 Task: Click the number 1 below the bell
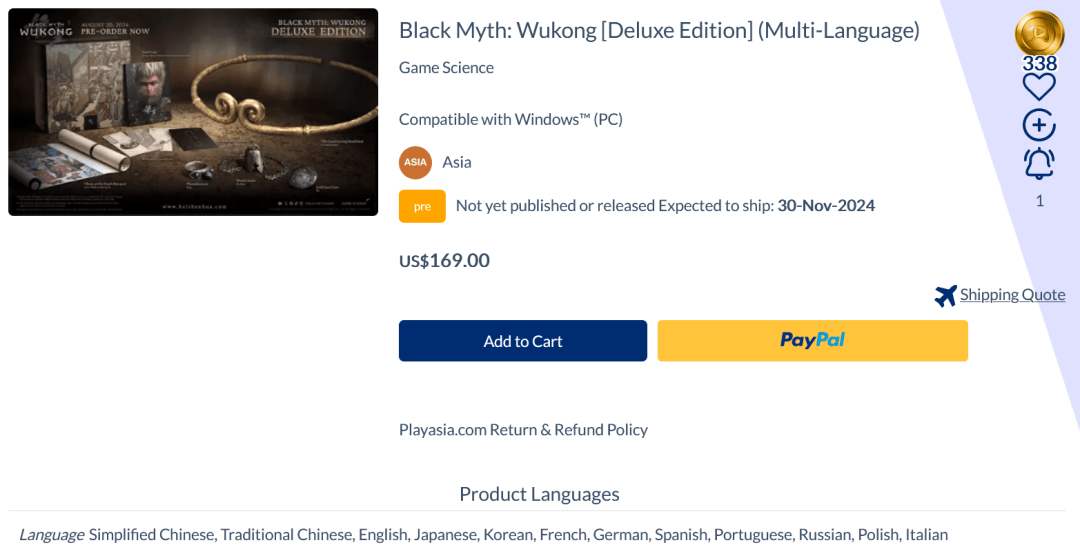point(1039,201)
